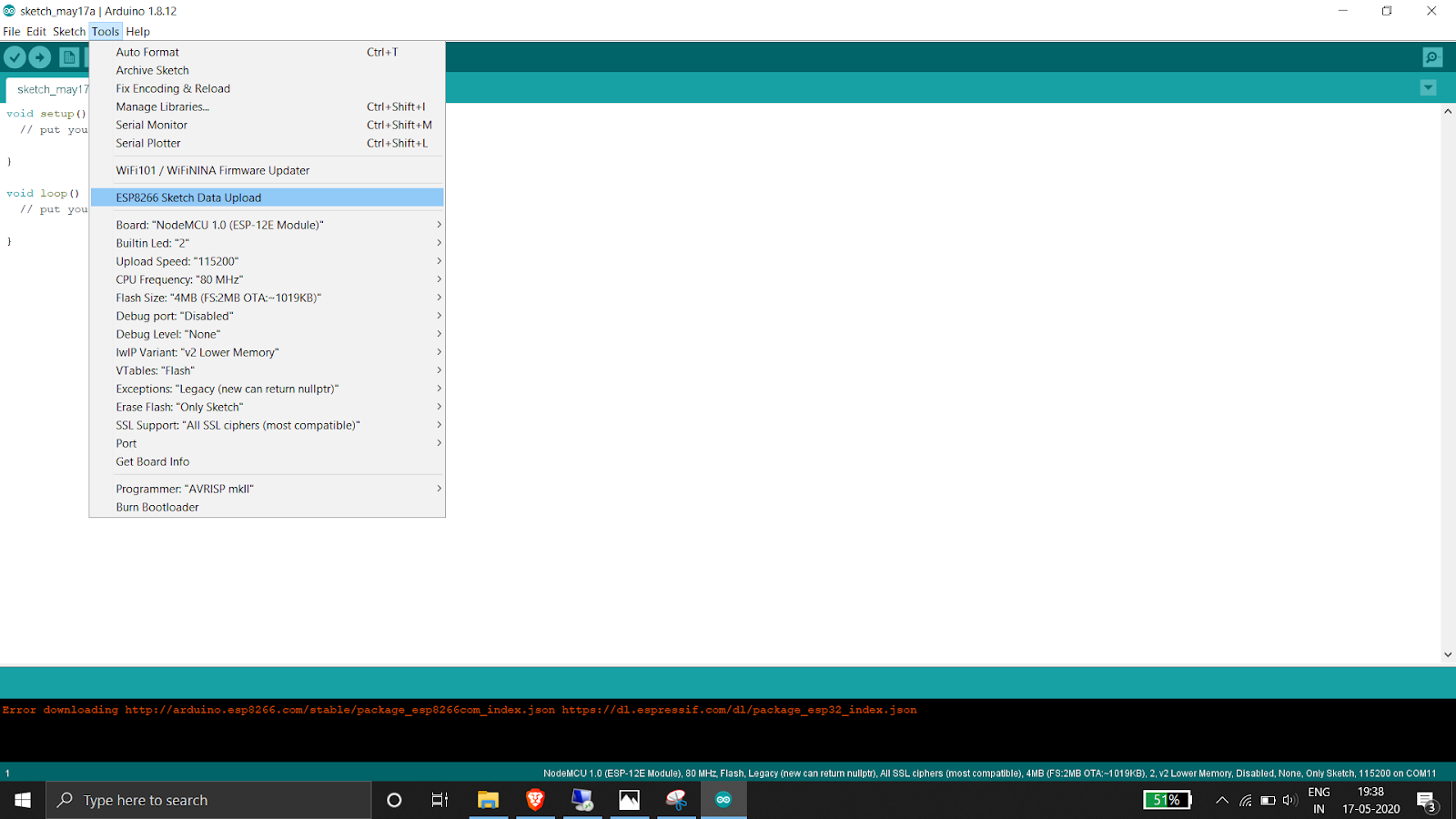Expand the Programmer AVRISP mkII submenu

[267, 489]
